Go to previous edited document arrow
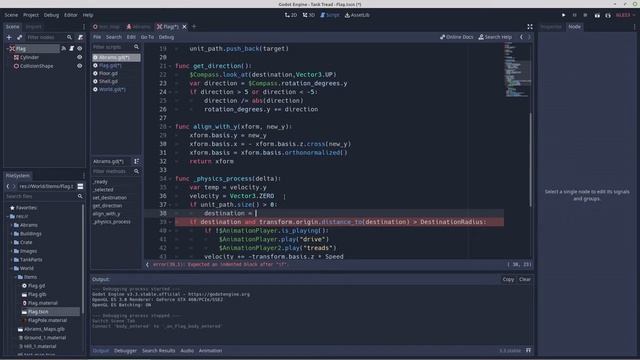Viewport: 640px width, 360px height. coord(521,37)
